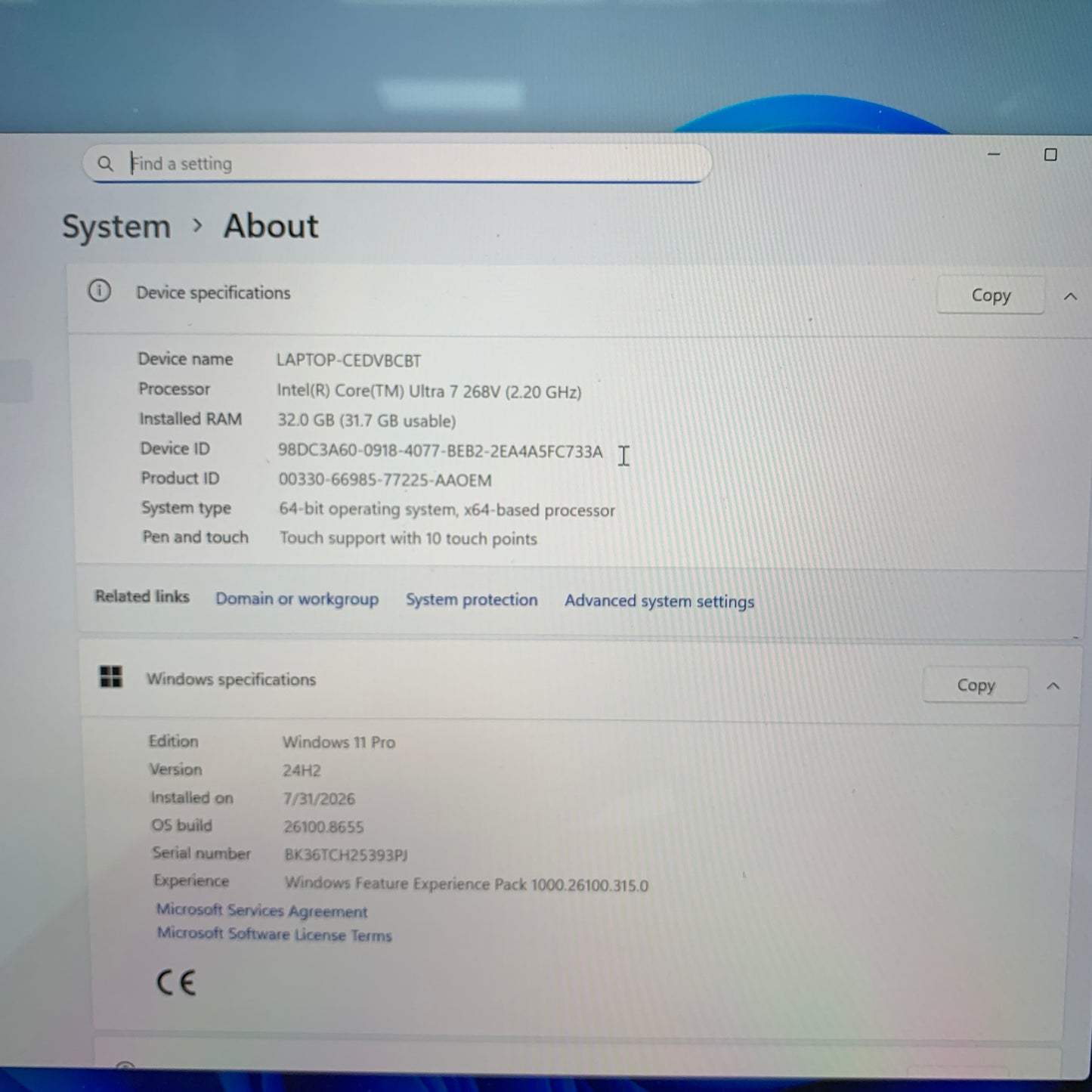Open the Domain or workgroup link
Viewport: 1092px width, 1092px height.
(297, 599)
